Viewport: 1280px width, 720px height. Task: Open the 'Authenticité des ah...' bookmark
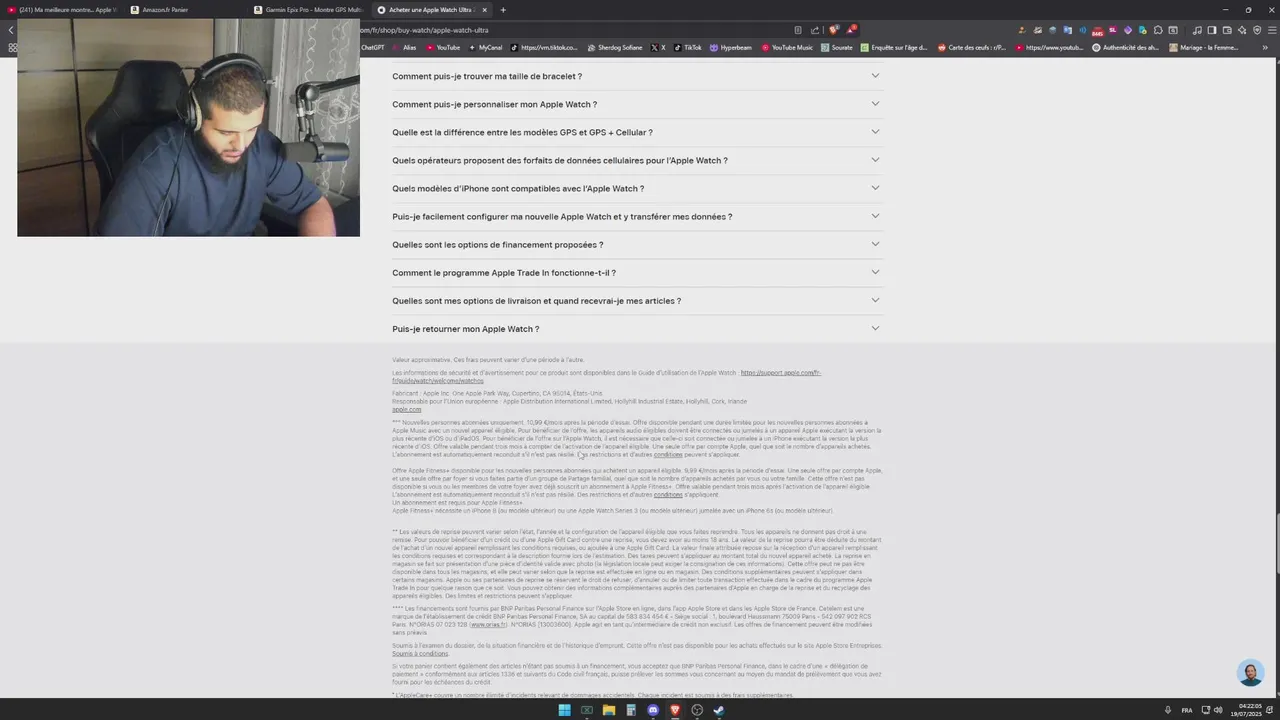coord(1125,47)
